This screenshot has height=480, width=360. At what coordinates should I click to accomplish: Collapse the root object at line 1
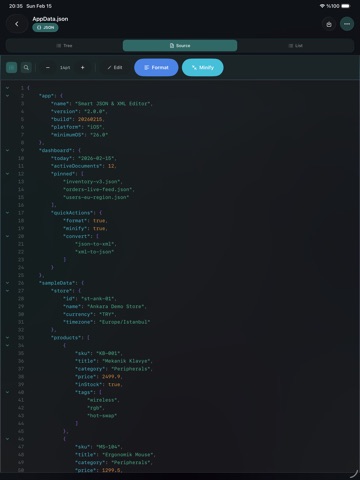[7, 88]
